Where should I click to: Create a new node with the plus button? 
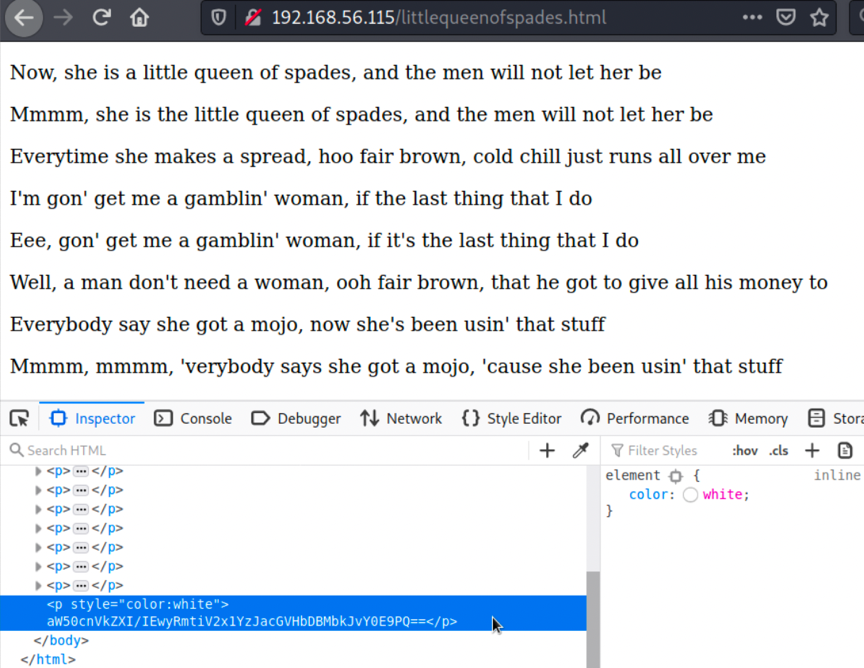[x=547, y=451]
